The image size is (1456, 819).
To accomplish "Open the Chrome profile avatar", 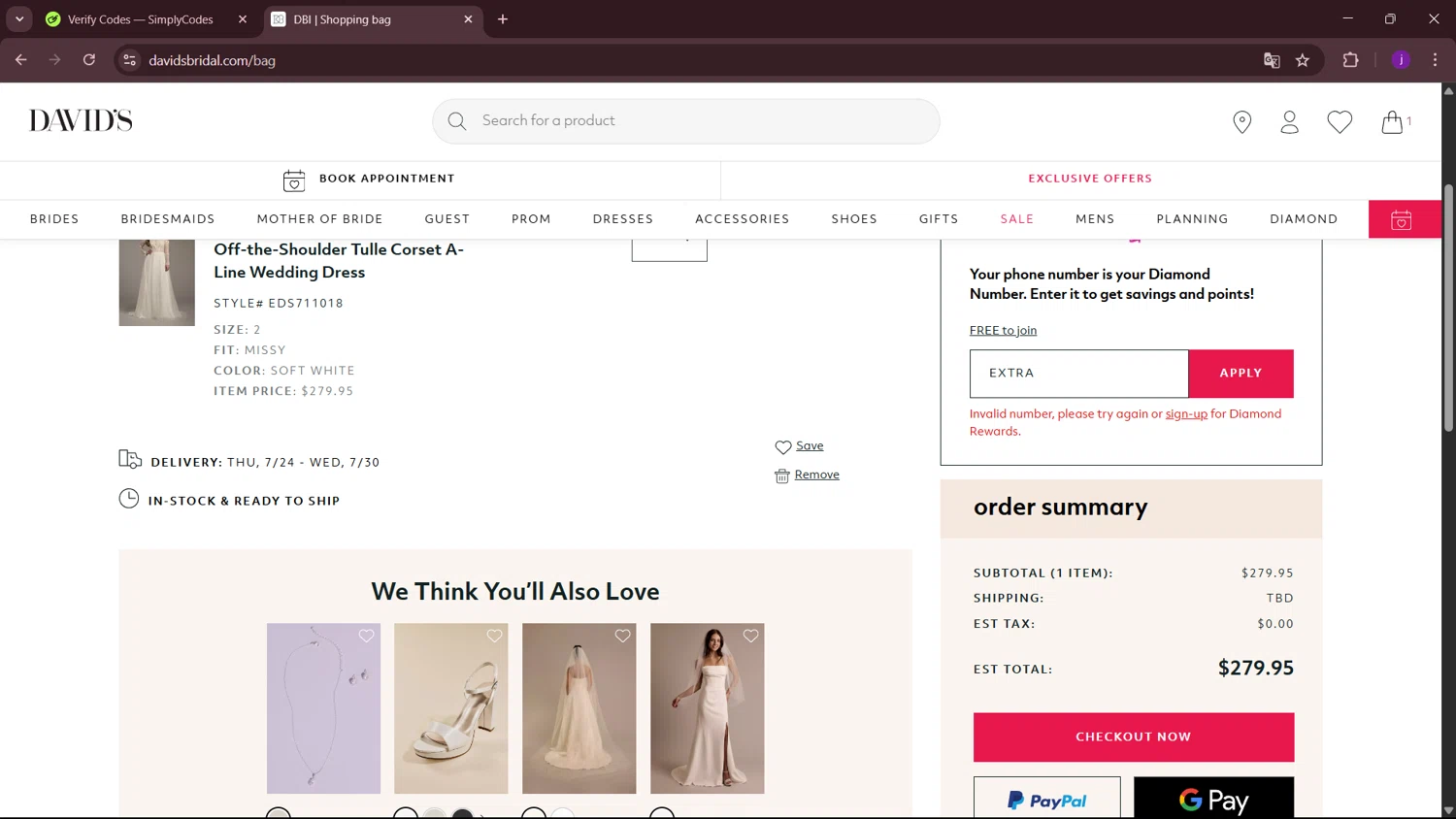I will pos(1401,60).
